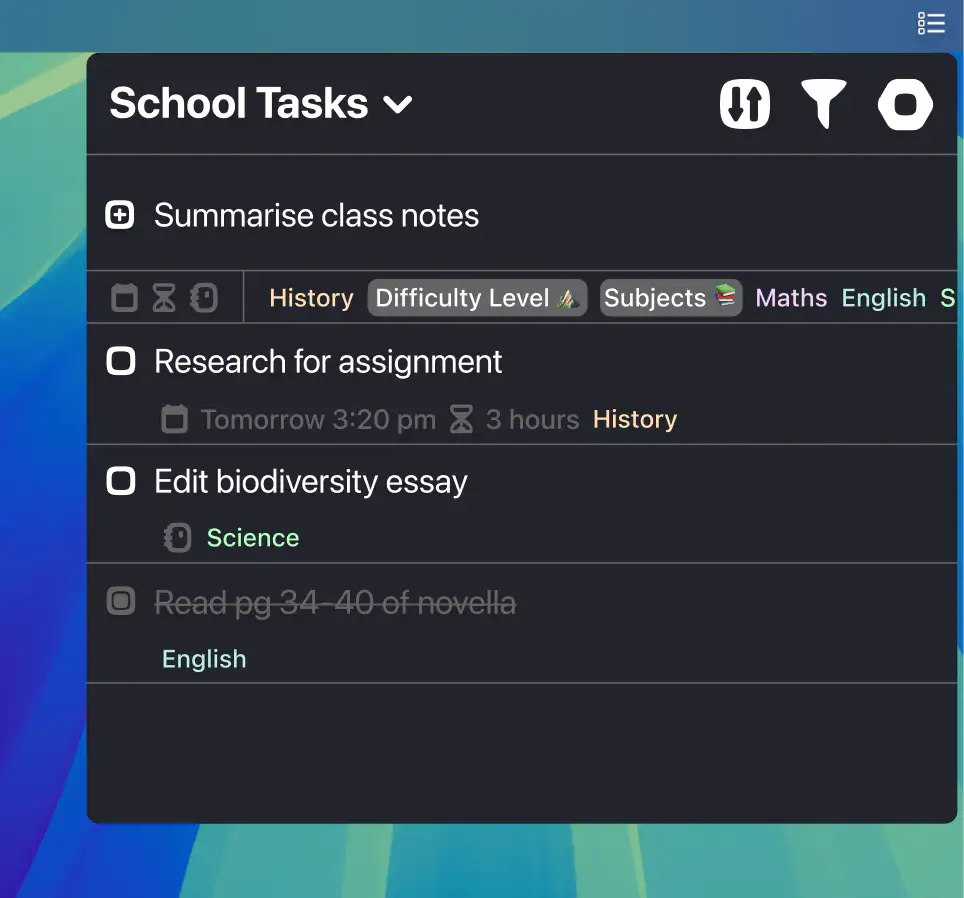Check off Research for assignment task
This screenshot has width=964, height=898.
[x=120, y=361]
